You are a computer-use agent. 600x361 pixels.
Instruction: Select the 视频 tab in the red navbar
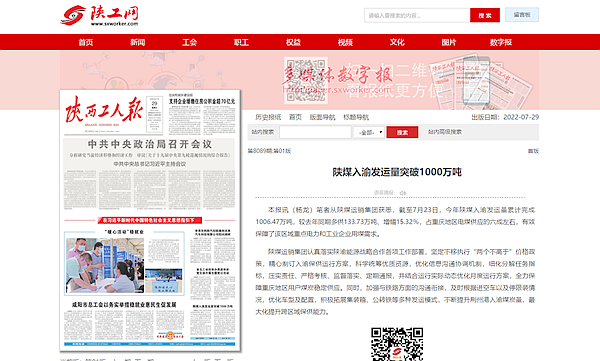pos(345,42)
